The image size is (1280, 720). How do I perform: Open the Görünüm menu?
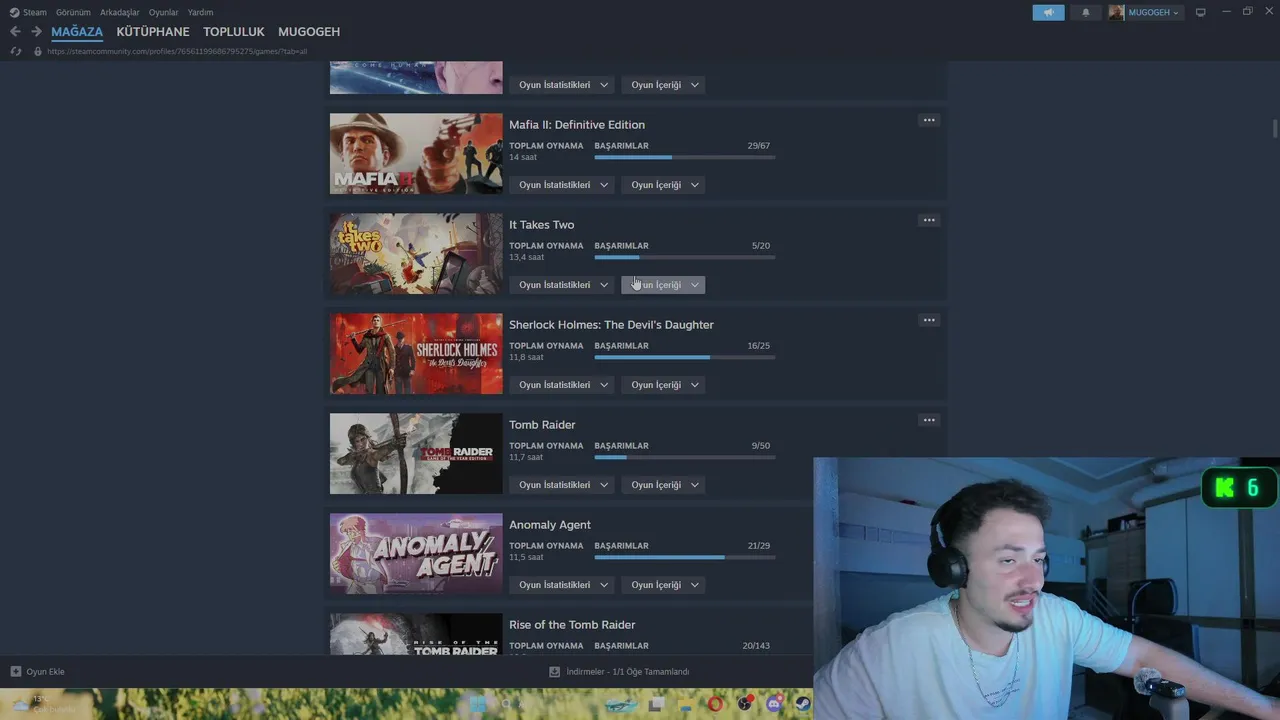pyautogui.click(x=73, y=12)
